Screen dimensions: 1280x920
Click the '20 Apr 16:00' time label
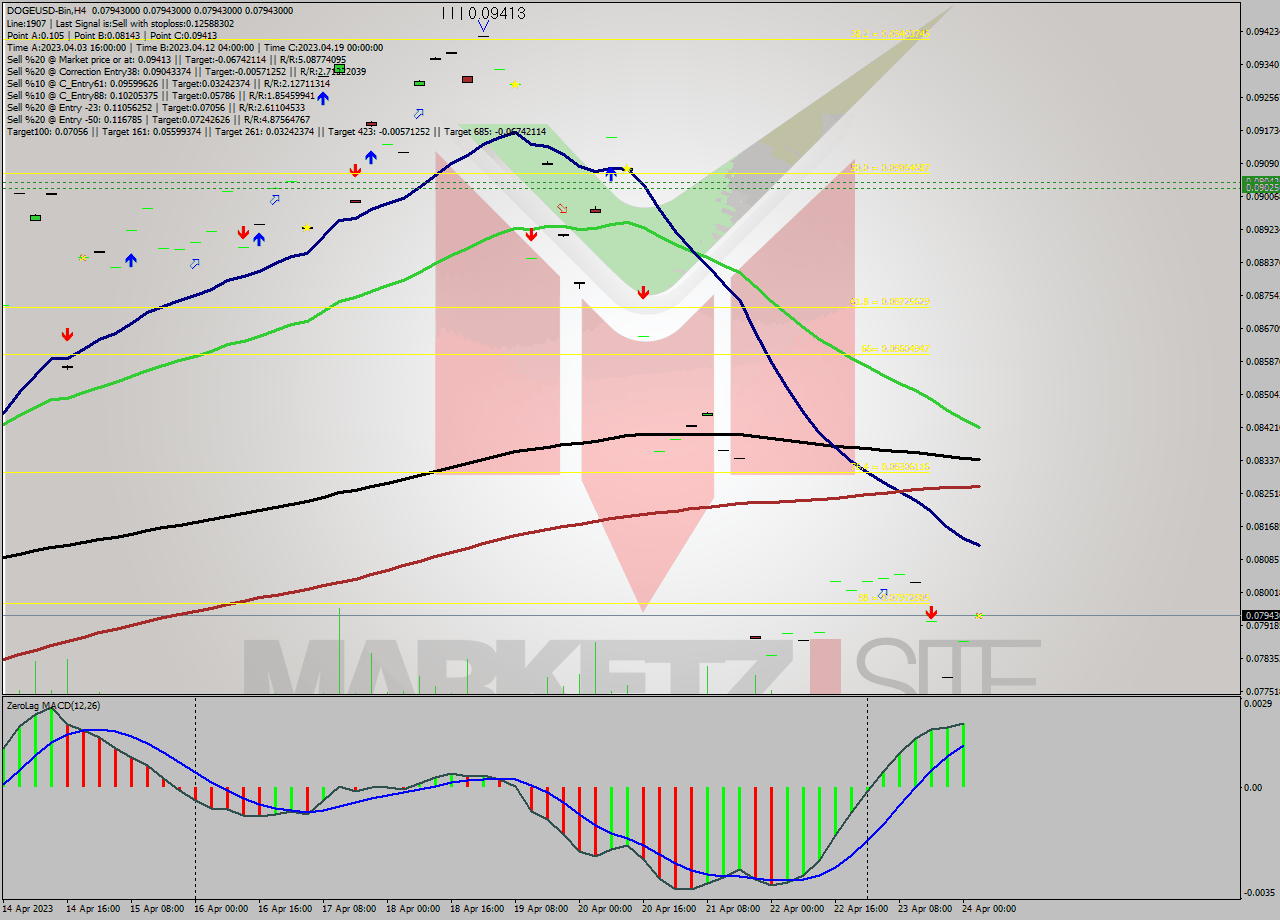click(669, 909)
